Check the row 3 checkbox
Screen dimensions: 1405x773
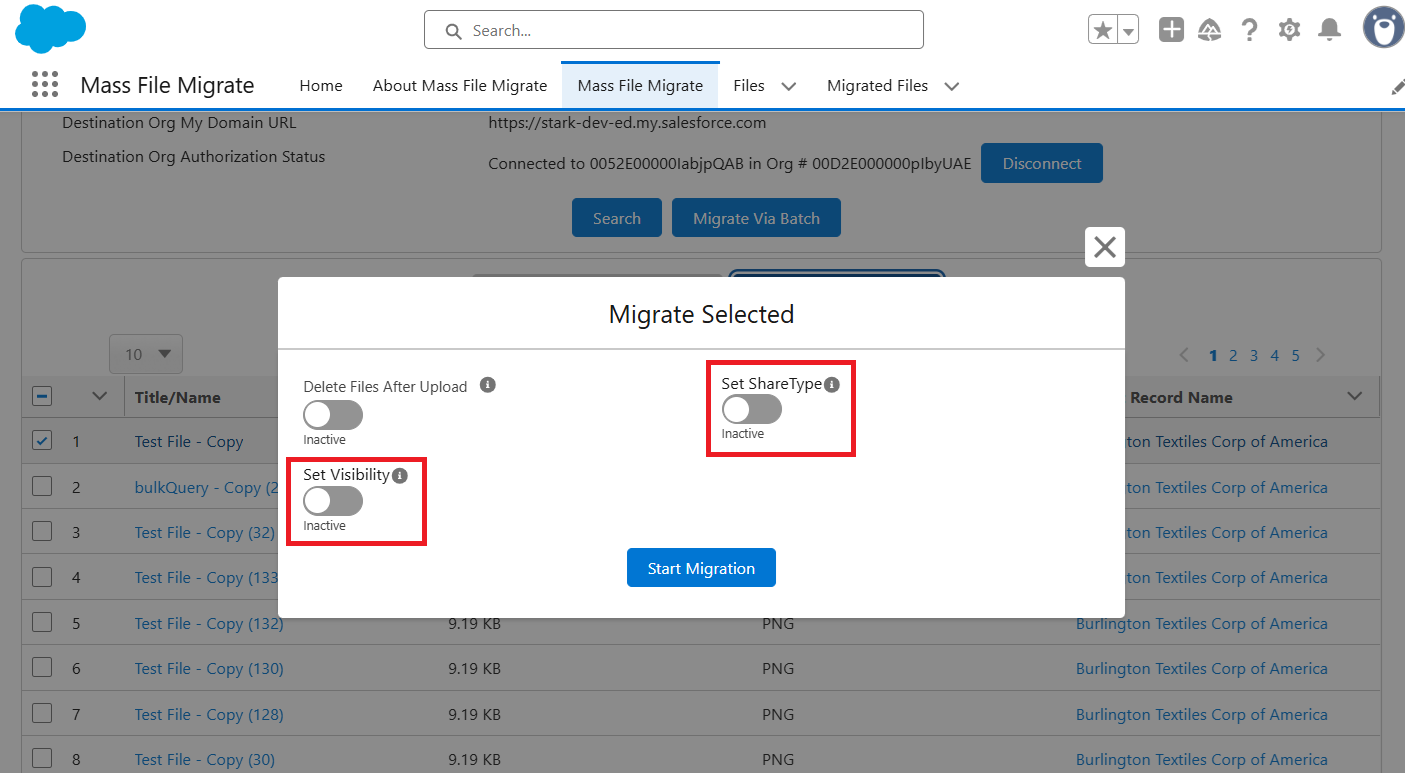click(42, 531)
